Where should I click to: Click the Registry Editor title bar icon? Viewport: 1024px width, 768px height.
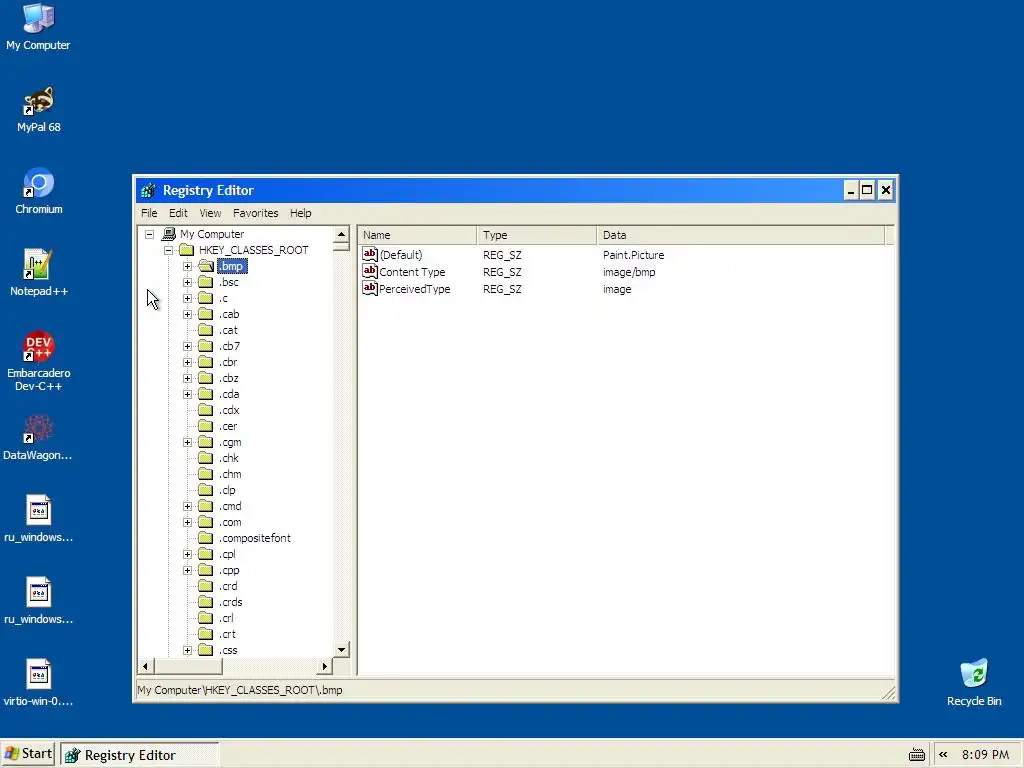148,190
